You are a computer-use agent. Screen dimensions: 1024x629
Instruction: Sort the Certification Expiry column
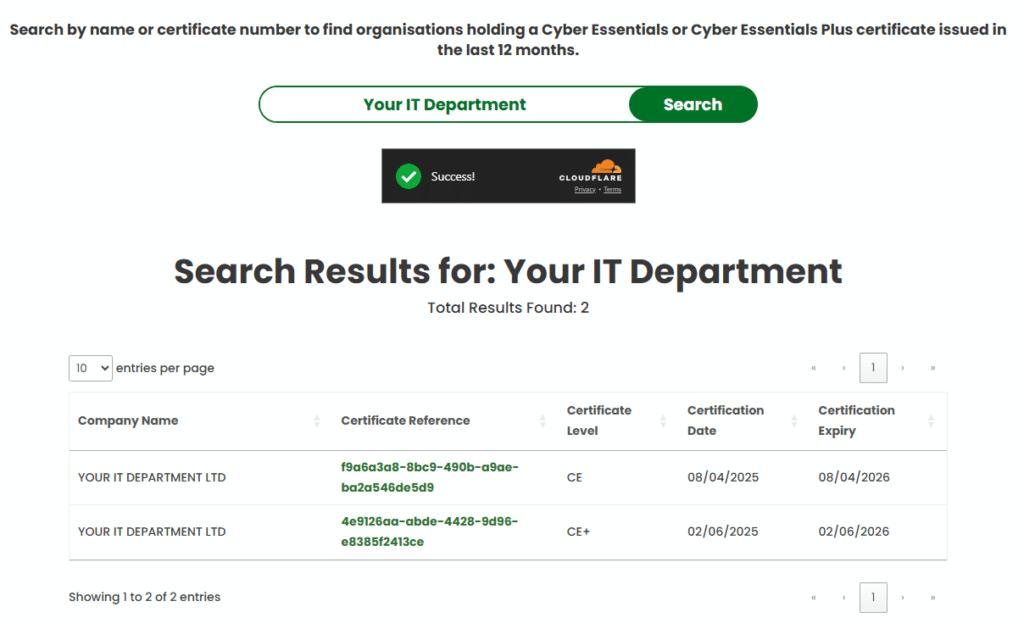pos(931,421)
